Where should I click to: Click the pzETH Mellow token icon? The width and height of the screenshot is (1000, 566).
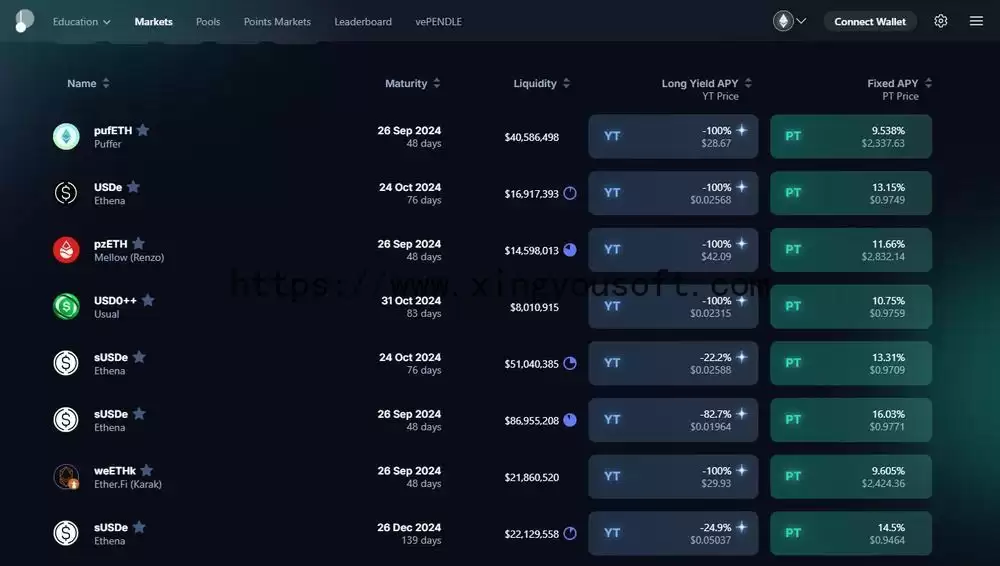pos(66,249)
